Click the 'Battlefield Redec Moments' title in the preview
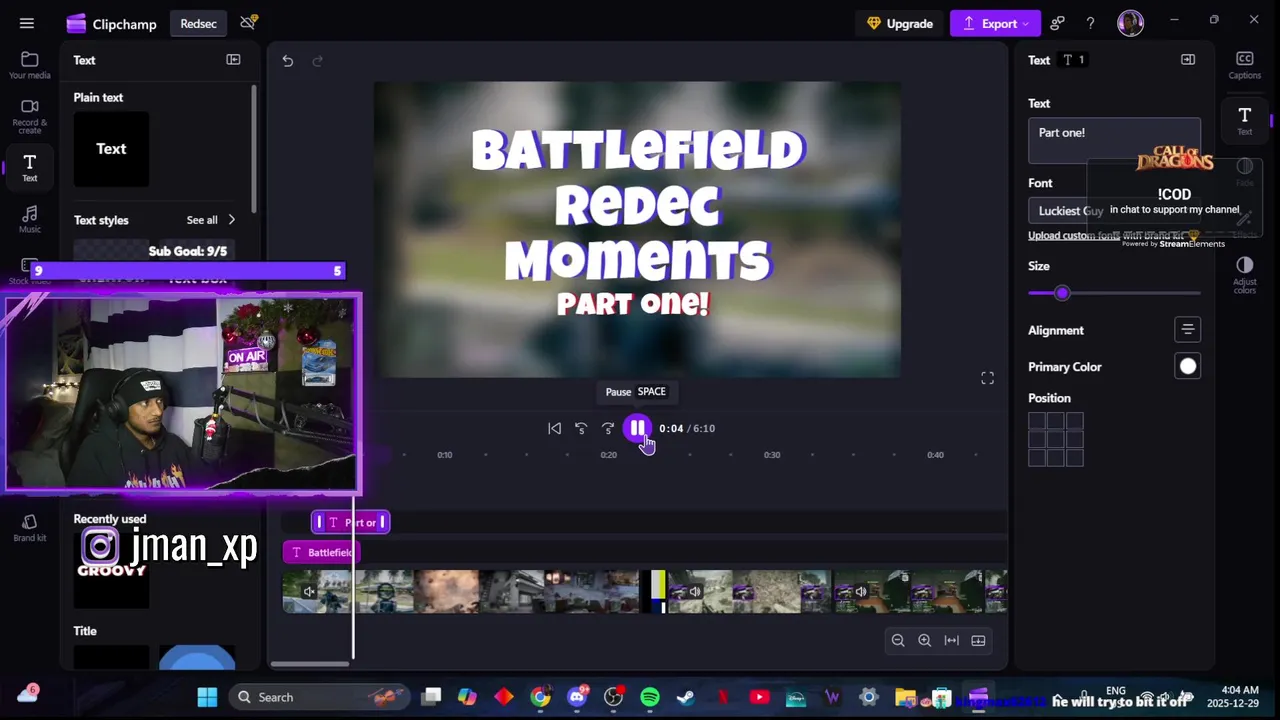The image size is (1280, 720). point(638,206)
